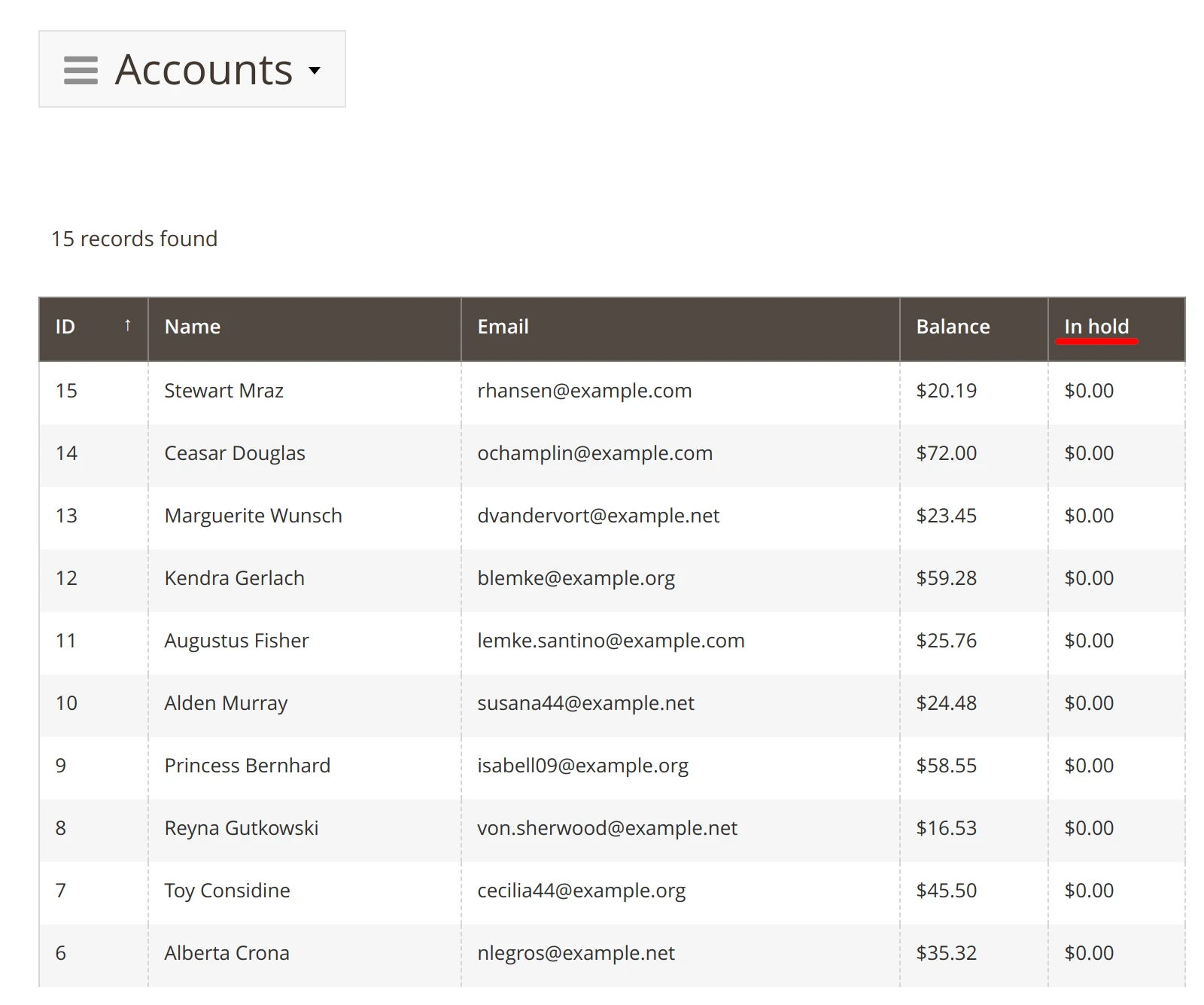
Task: Open Princess Bernhard's account record
Action: pos(248,765)
